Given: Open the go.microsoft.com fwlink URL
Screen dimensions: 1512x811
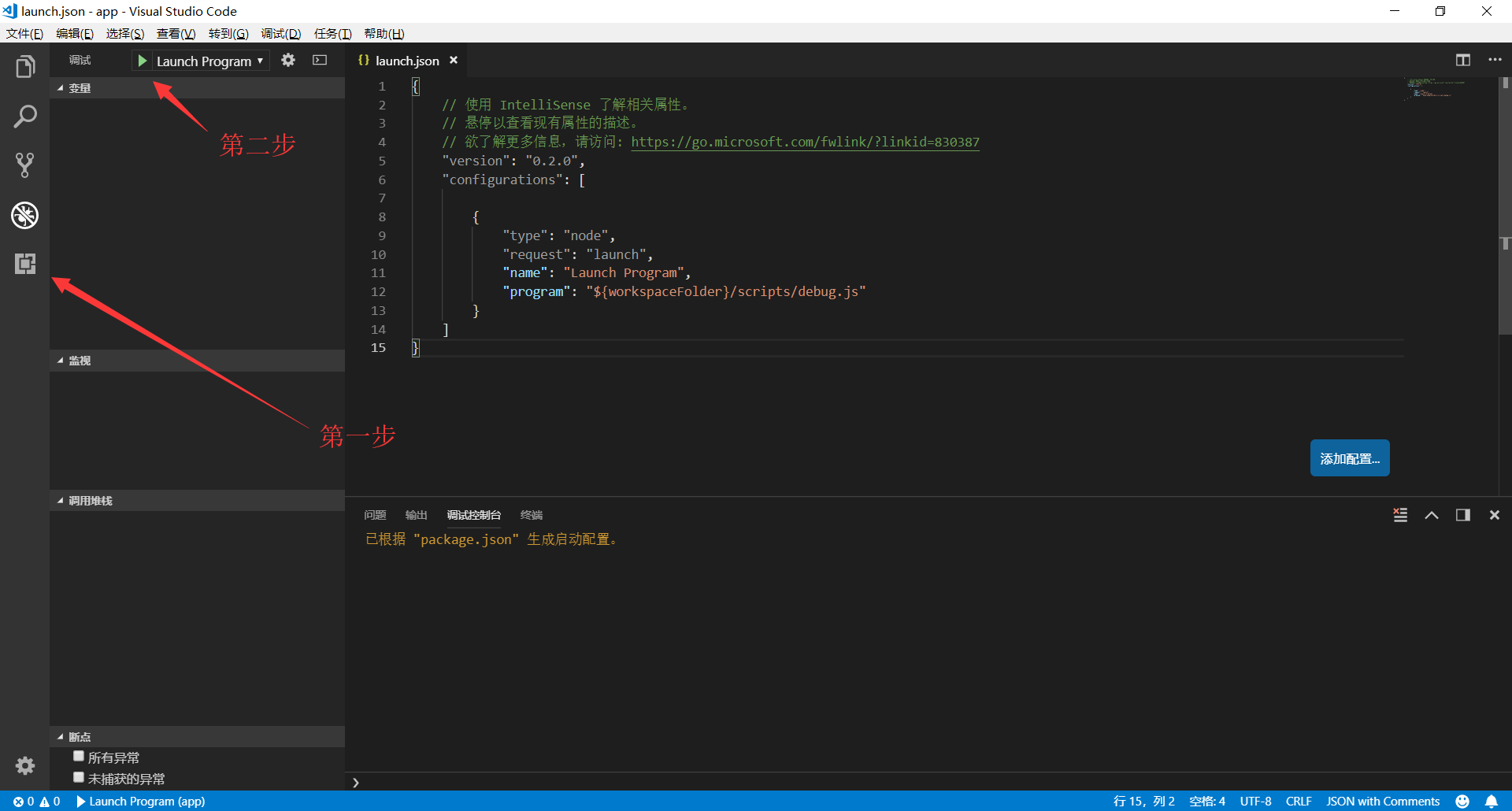Looking at the screenshot, I should 805,142.
